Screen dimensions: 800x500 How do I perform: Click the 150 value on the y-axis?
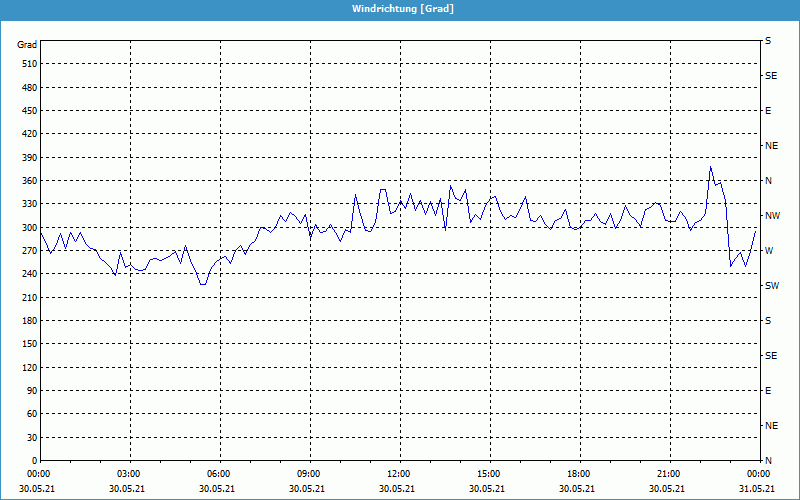[28, 344]
